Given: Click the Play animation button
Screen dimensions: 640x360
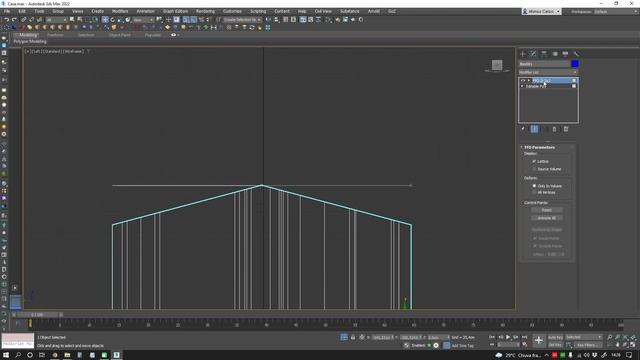Looking at the screenshot, I should point(508,337).
